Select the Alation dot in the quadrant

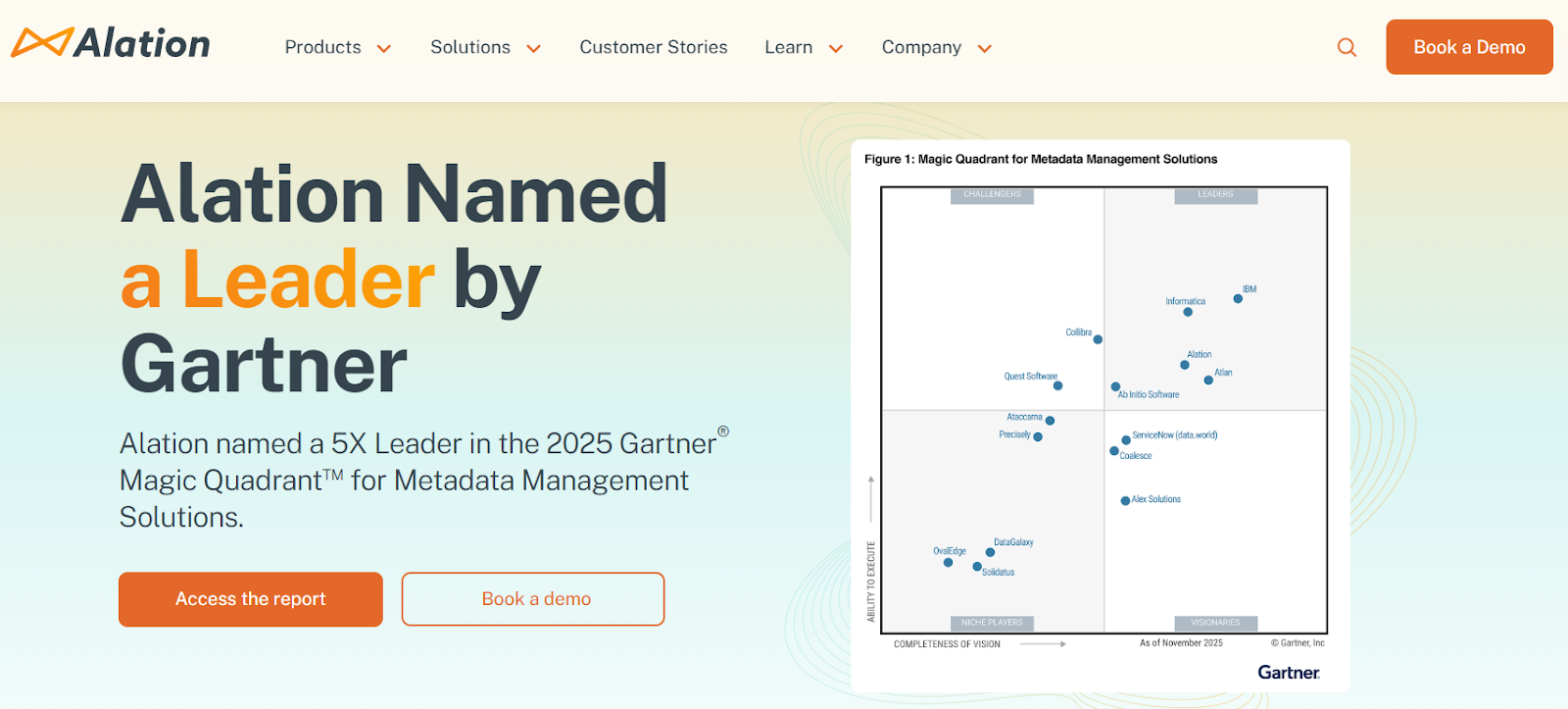click(1185, 365)
